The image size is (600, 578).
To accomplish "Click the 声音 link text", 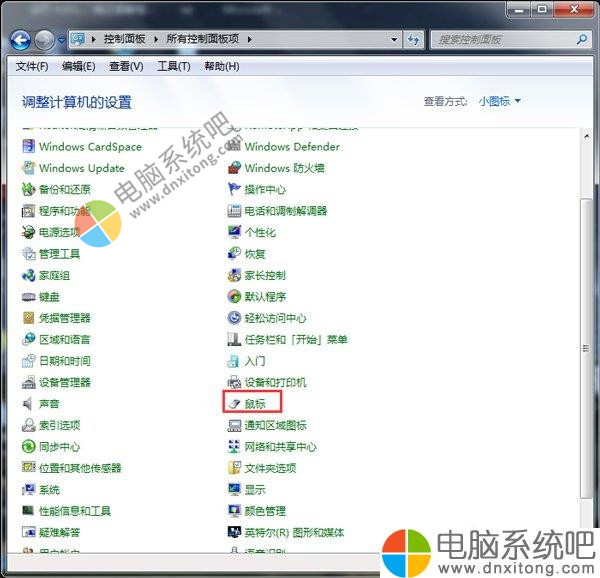I will coord(49,404).
